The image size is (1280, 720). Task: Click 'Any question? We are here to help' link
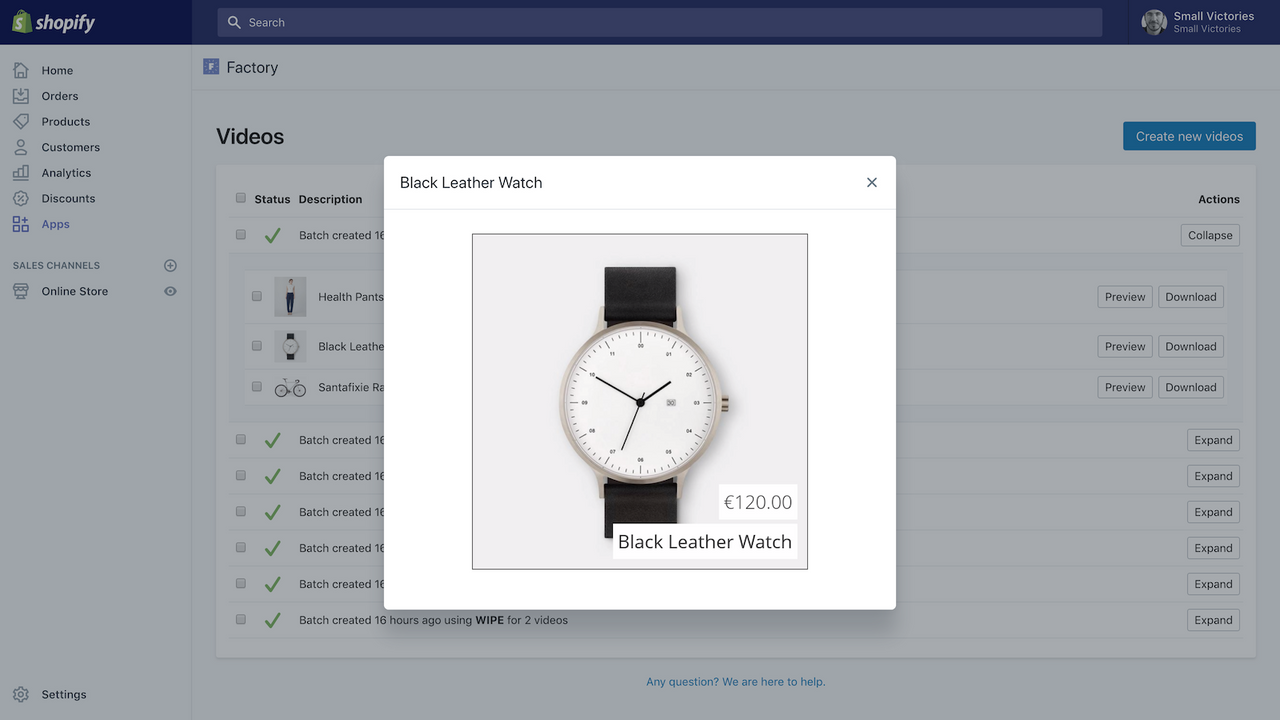(x=736, y=682)
